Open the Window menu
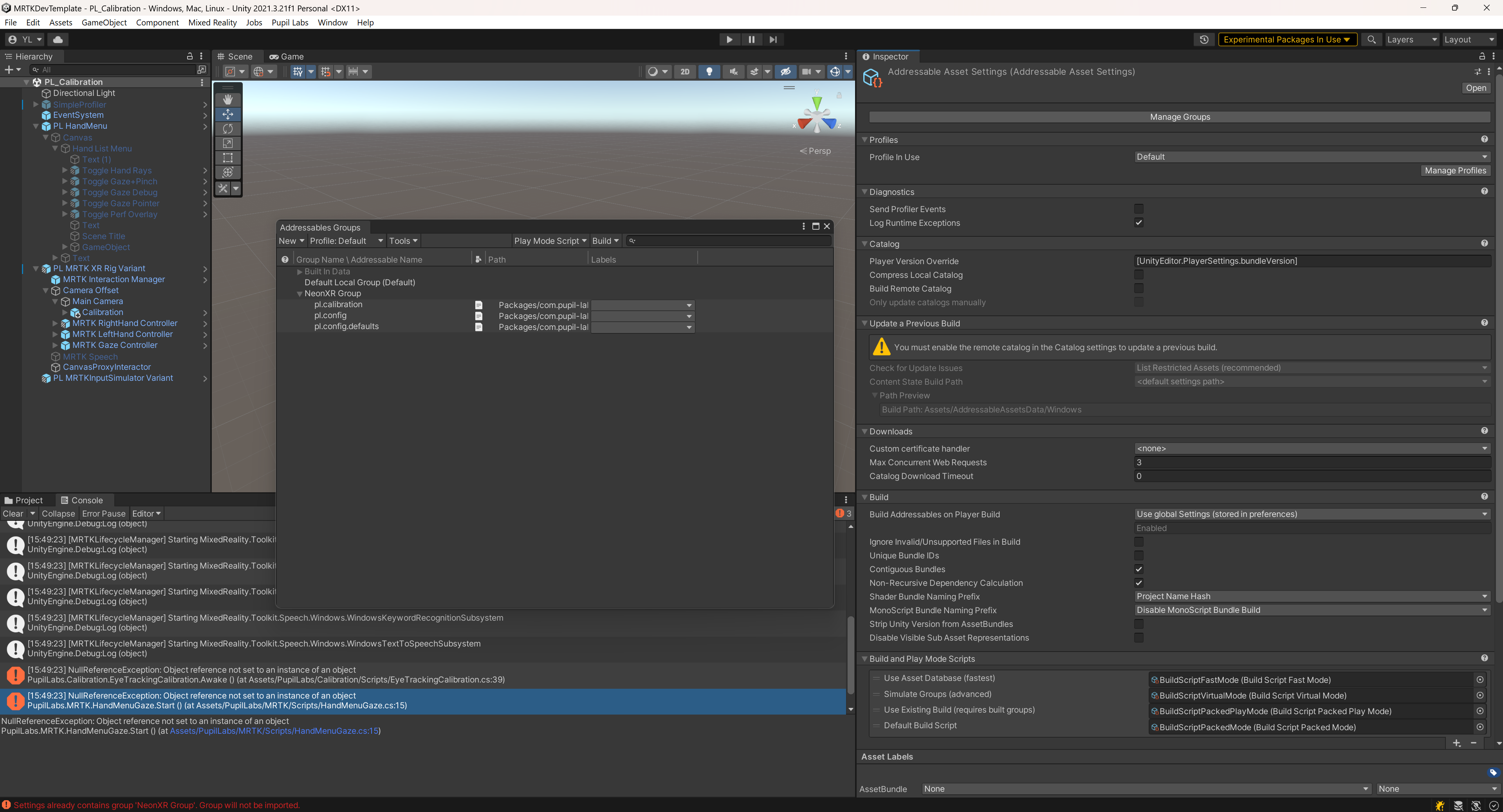 pyautogui.click(x=332, y=22)
